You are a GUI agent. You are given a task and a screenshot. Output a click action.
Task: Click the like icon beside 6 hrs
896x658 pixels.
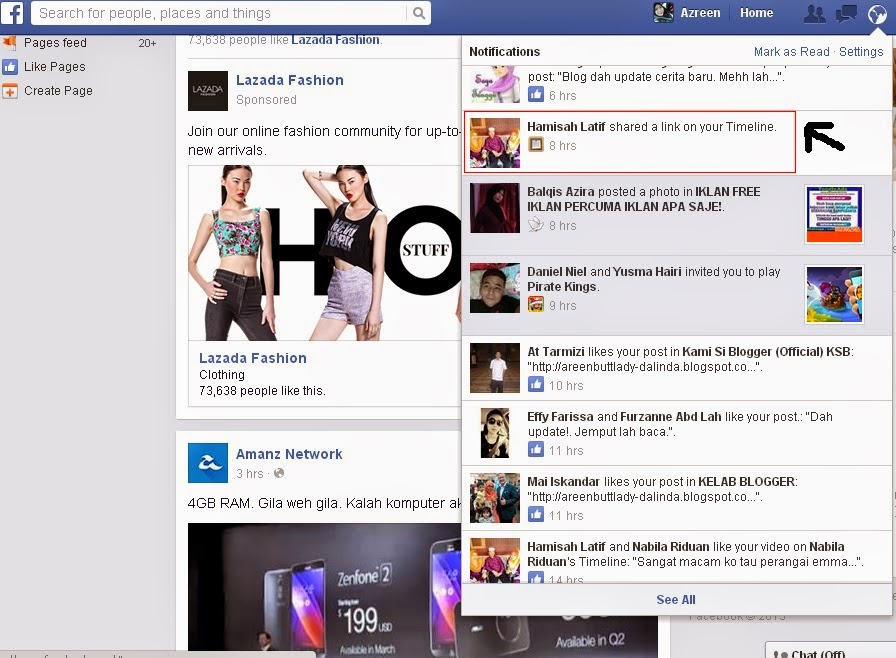coord(535,94)
